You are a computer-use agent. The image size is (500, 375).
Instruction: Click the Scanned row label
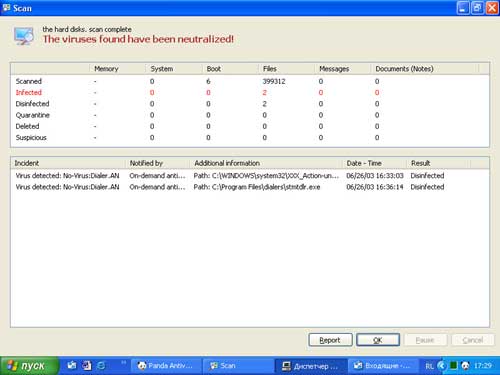point(29,81)
